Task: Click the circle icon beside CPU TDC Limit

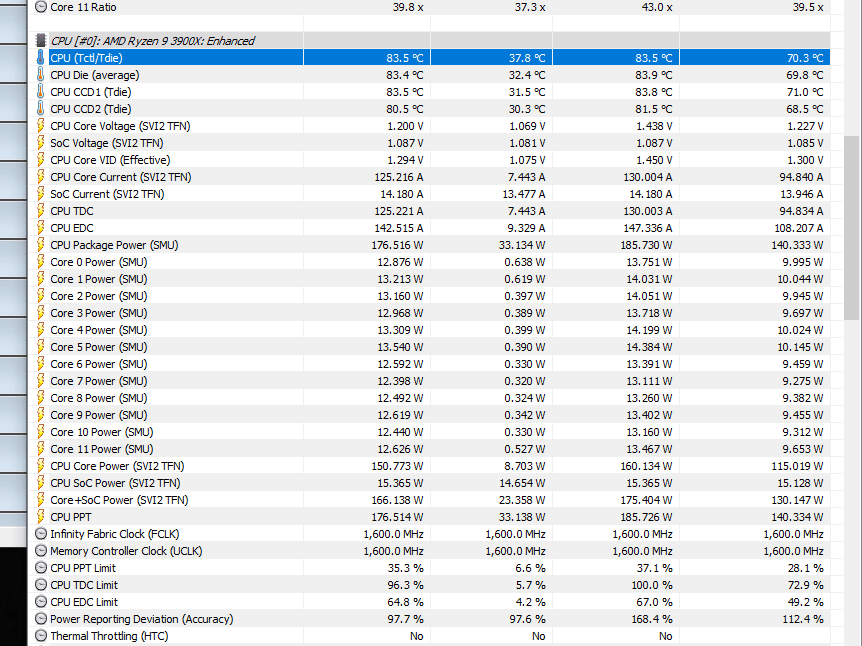Action: click(41, 585)
